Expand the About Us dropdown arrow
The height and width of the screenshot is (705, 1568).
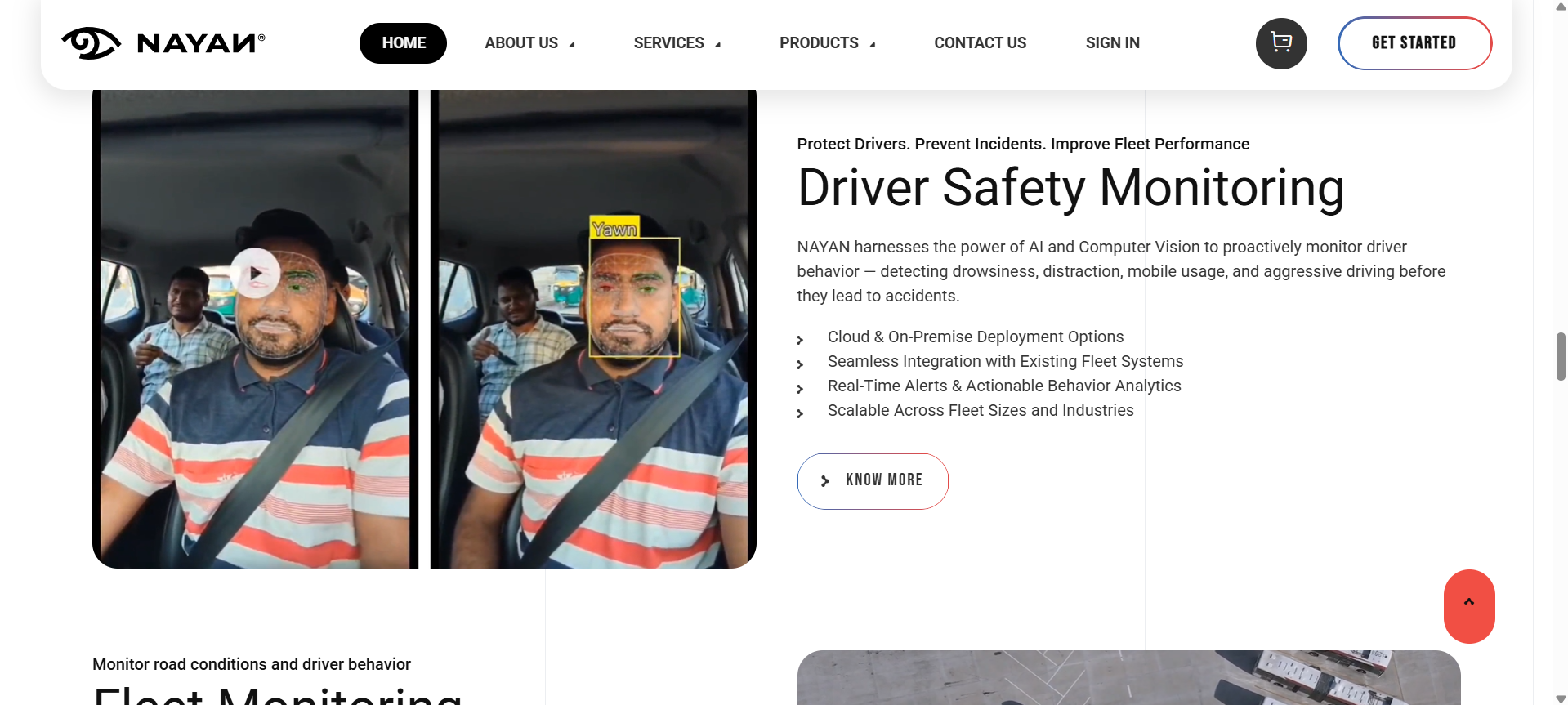[x=572, y=45]
